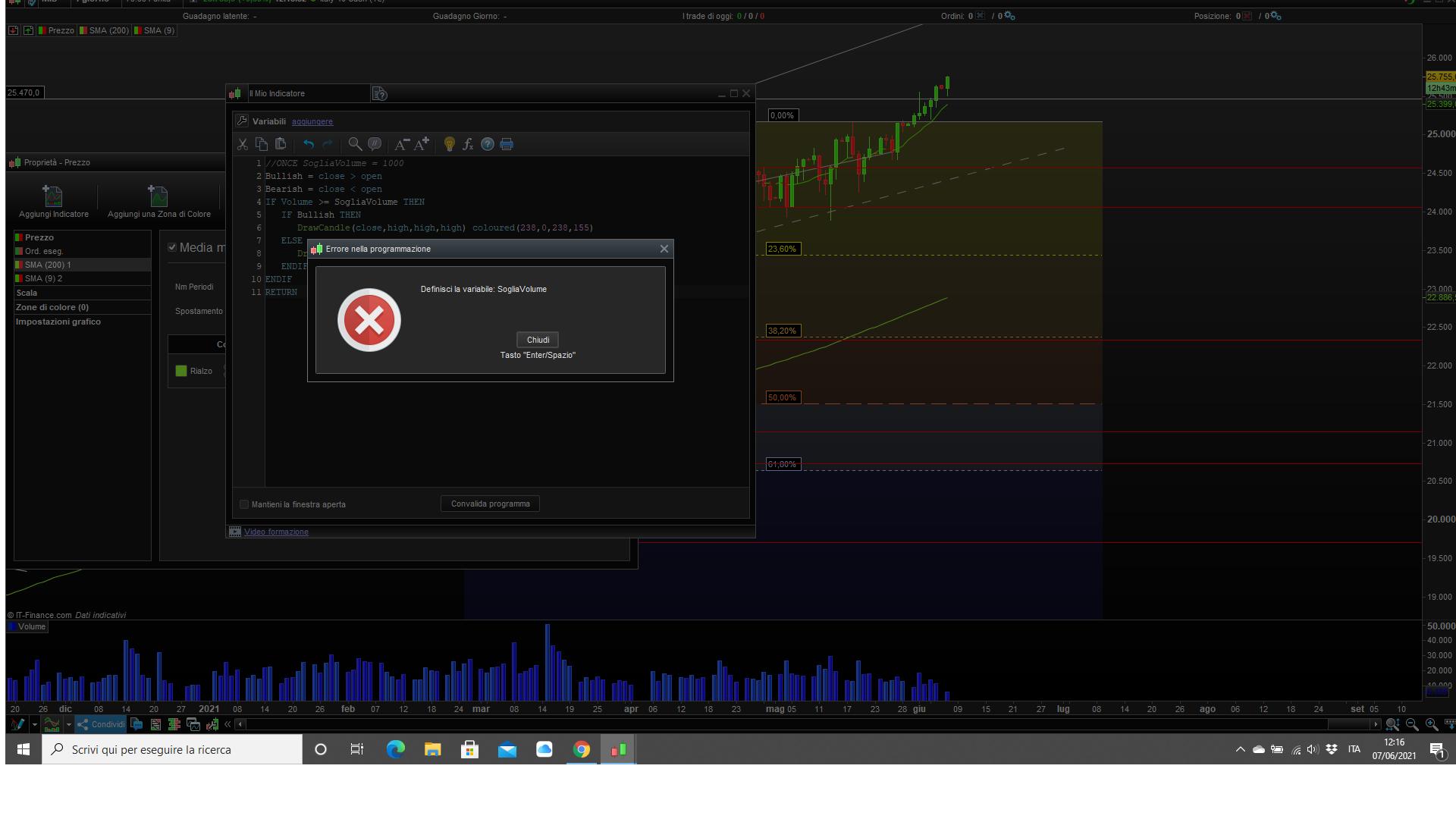Click Windows taskbar search field
Viewport: 1456px width, 819px height.
[x=174, y=749]
